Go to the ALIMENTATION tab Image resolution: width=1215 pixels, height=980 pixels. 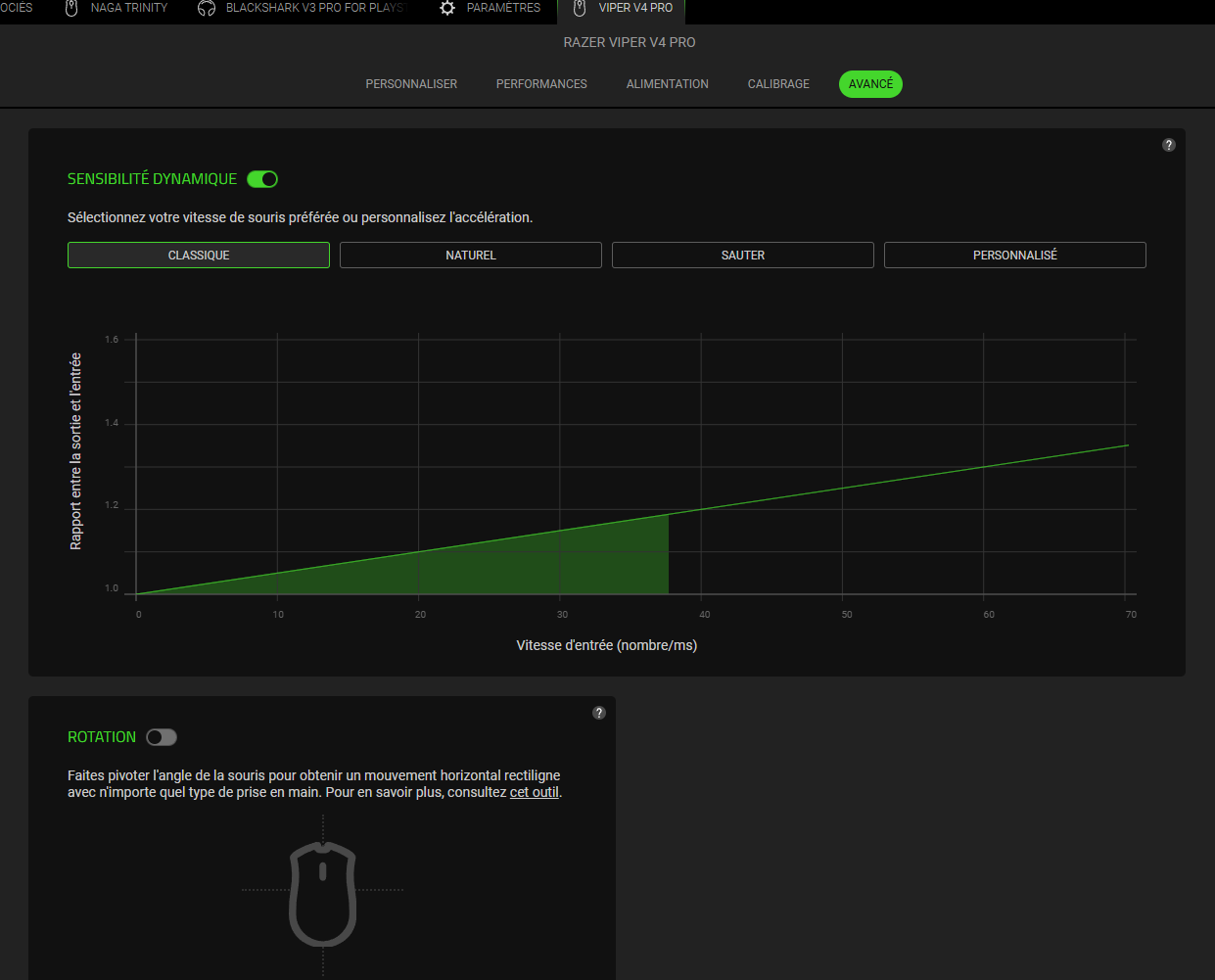(668, 84)
